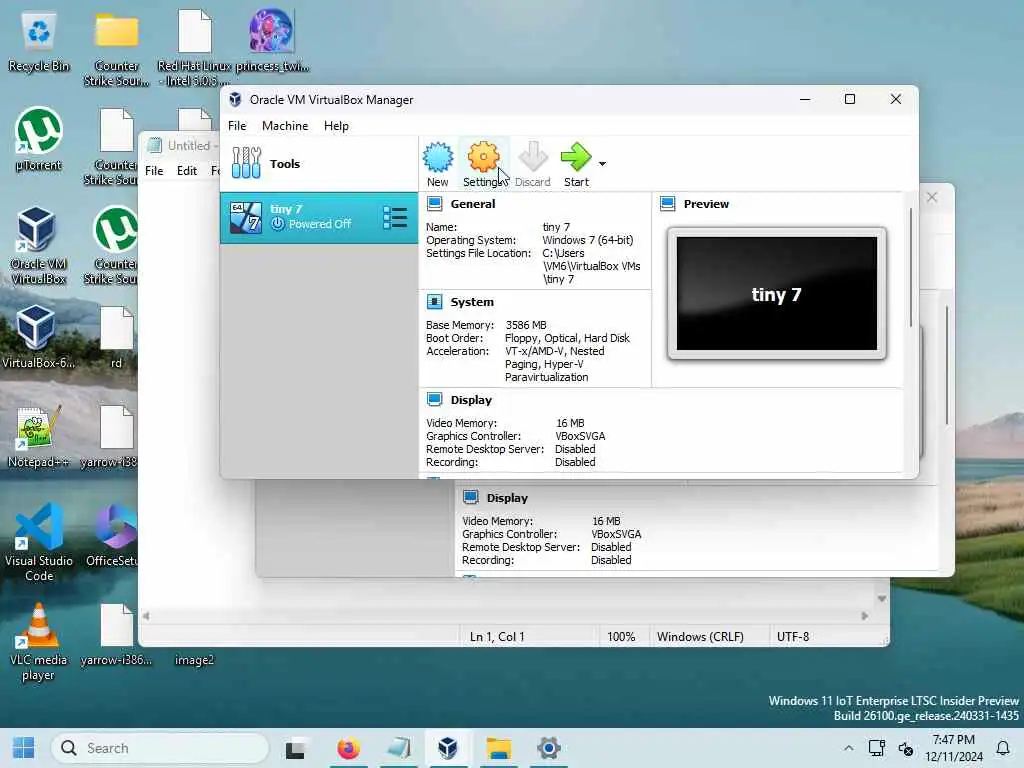Viewport: 1024px width, 768px height.
Task: Open File menu in Untitled Notepad window
Action: (154, 171)
